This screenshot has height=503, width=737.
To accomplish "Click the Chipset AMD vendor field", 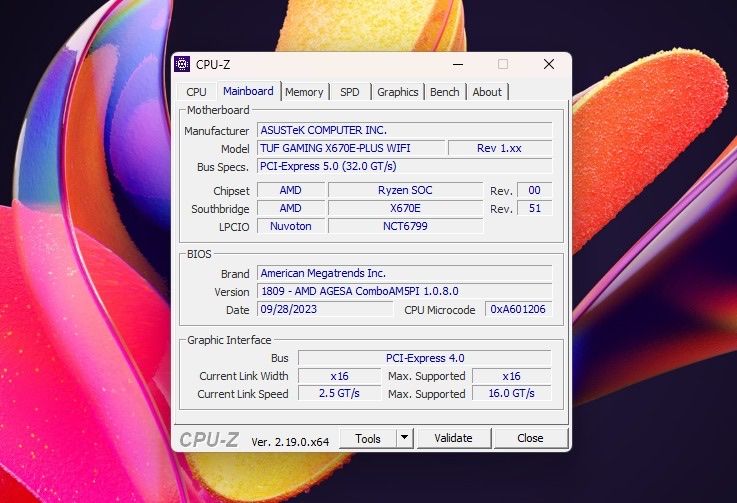I will pyautogui.click(x=290, y=190).
